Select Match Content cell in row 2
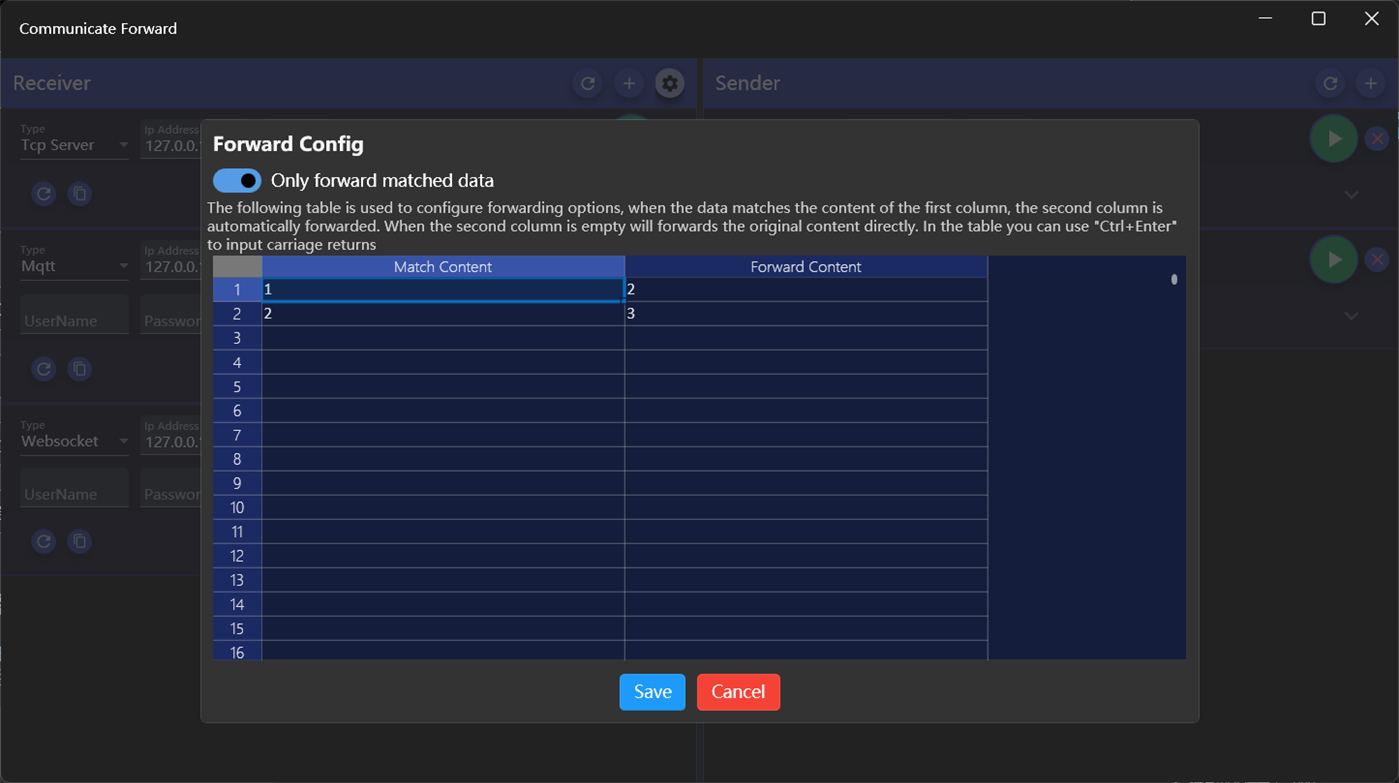This screenshot has height=783, width=1399. (x=443, y=313)
